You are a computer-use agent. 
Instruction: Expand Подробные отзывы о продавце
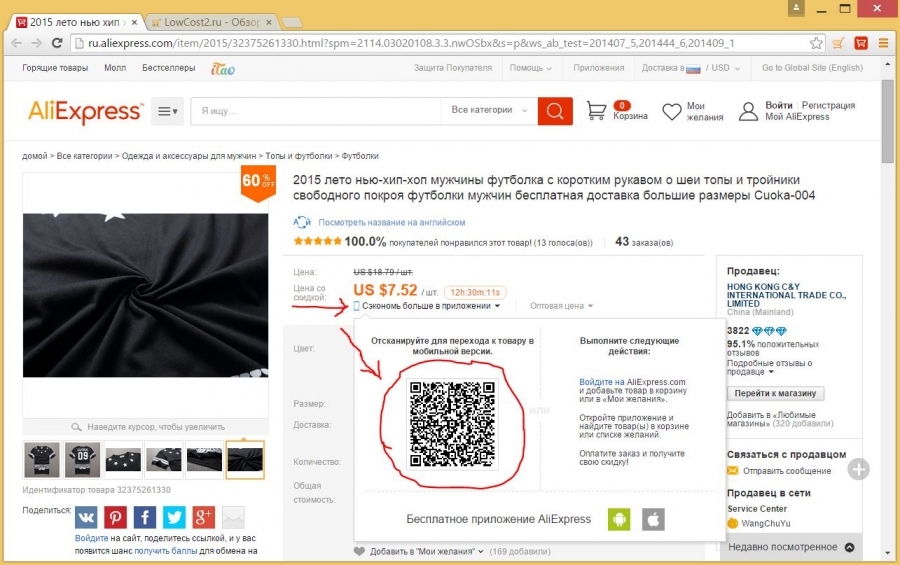click(x=770, y=367)
